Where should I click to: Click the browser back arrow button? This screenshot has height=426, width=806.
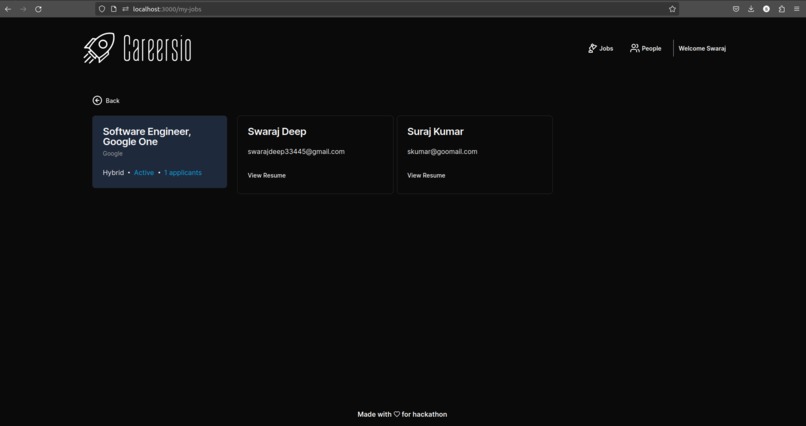[x=8, y=9]
